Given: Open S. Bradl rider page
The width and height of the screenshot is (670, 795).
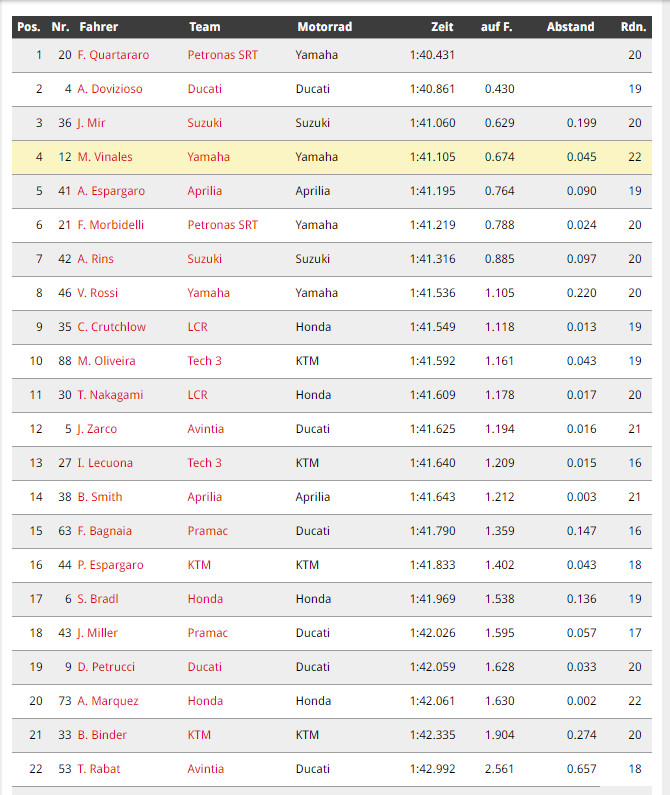Looking at the screenshot, I should click(x=98, y=598).
